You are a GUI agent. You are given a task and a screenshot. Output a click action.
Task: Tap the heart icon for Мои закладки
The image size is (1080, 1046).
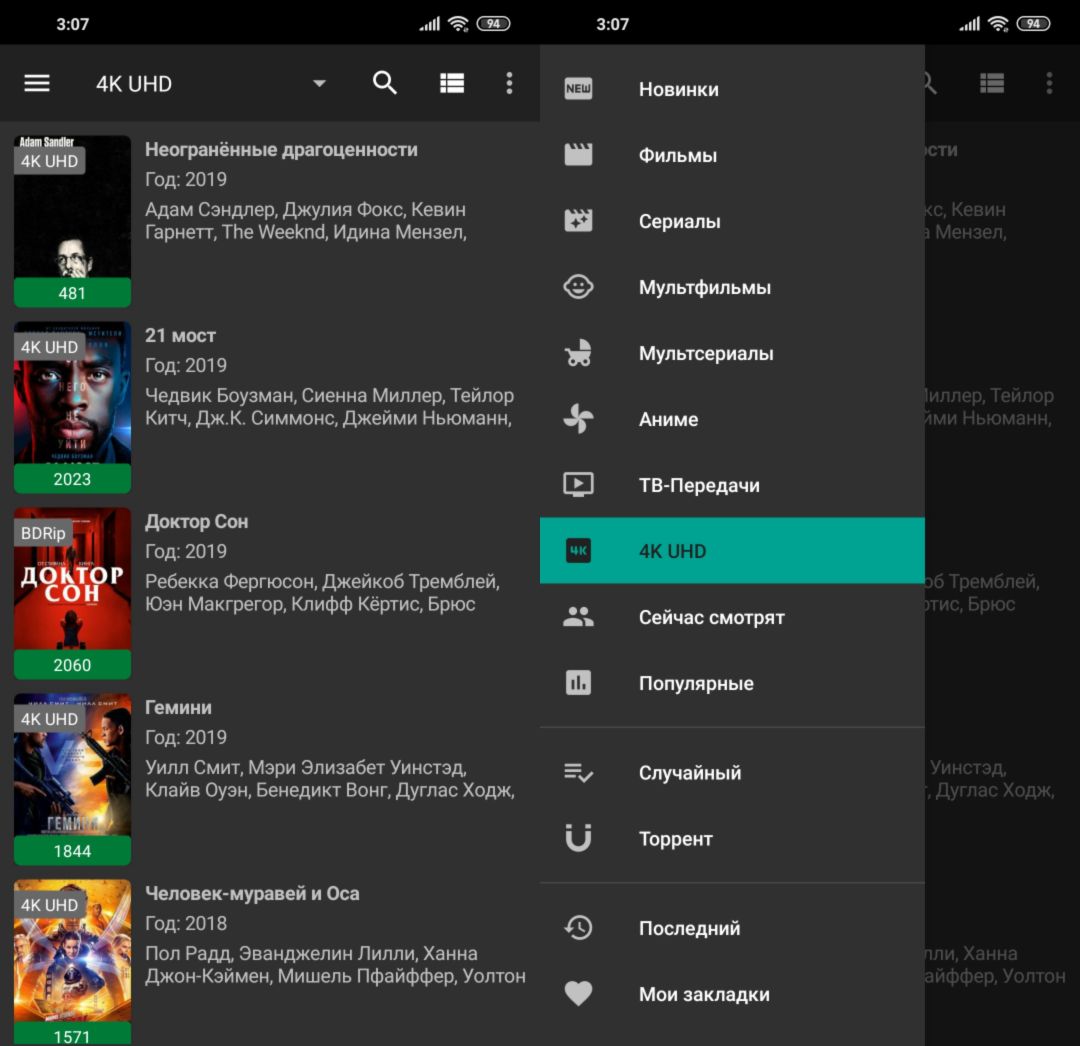click(x=578, y=994)
